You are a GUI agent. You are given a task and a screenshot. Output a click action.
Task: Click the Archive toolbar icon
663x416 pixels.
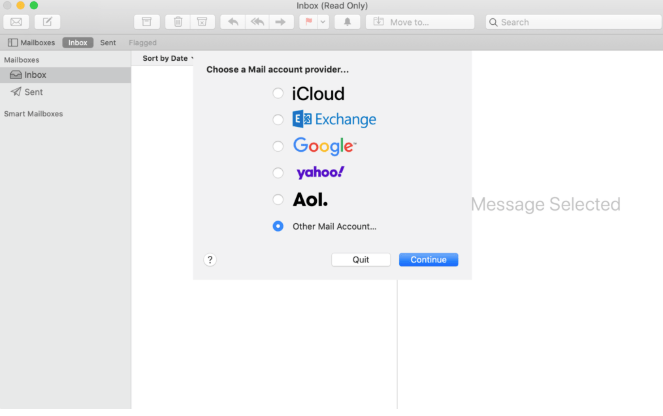coord(147,22)
